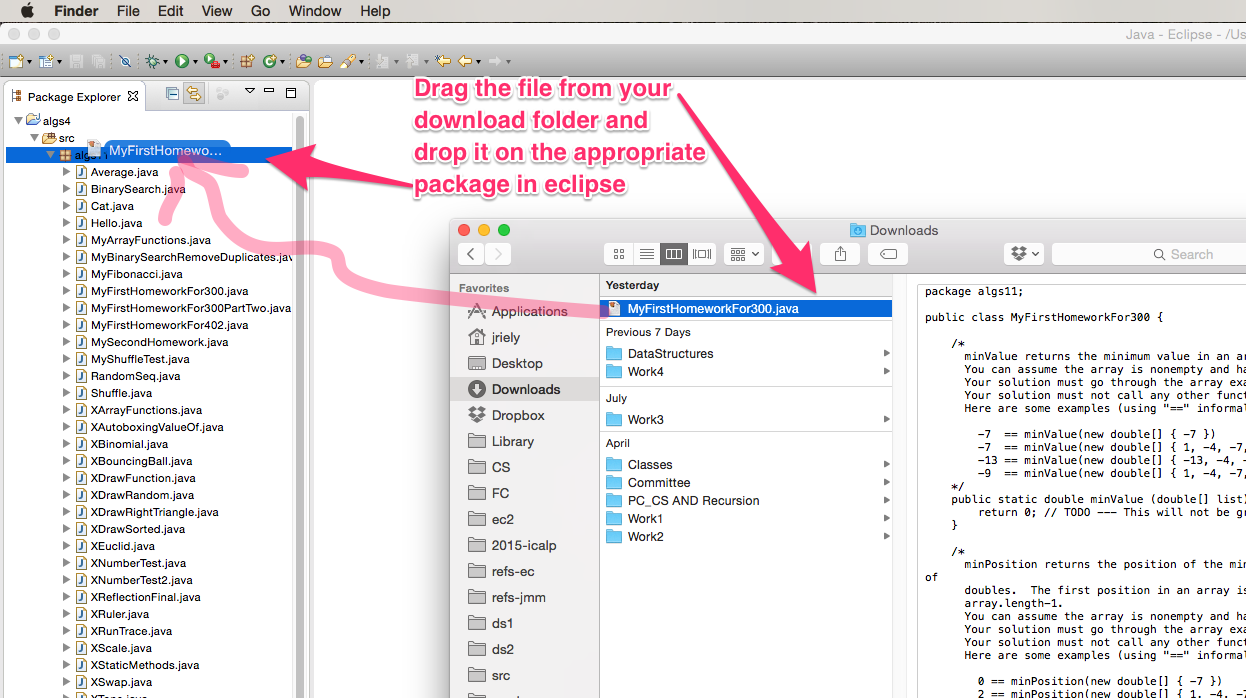Switch Finder to icon view
This screenshot has width=1246, height=698.
pos(618,254)
